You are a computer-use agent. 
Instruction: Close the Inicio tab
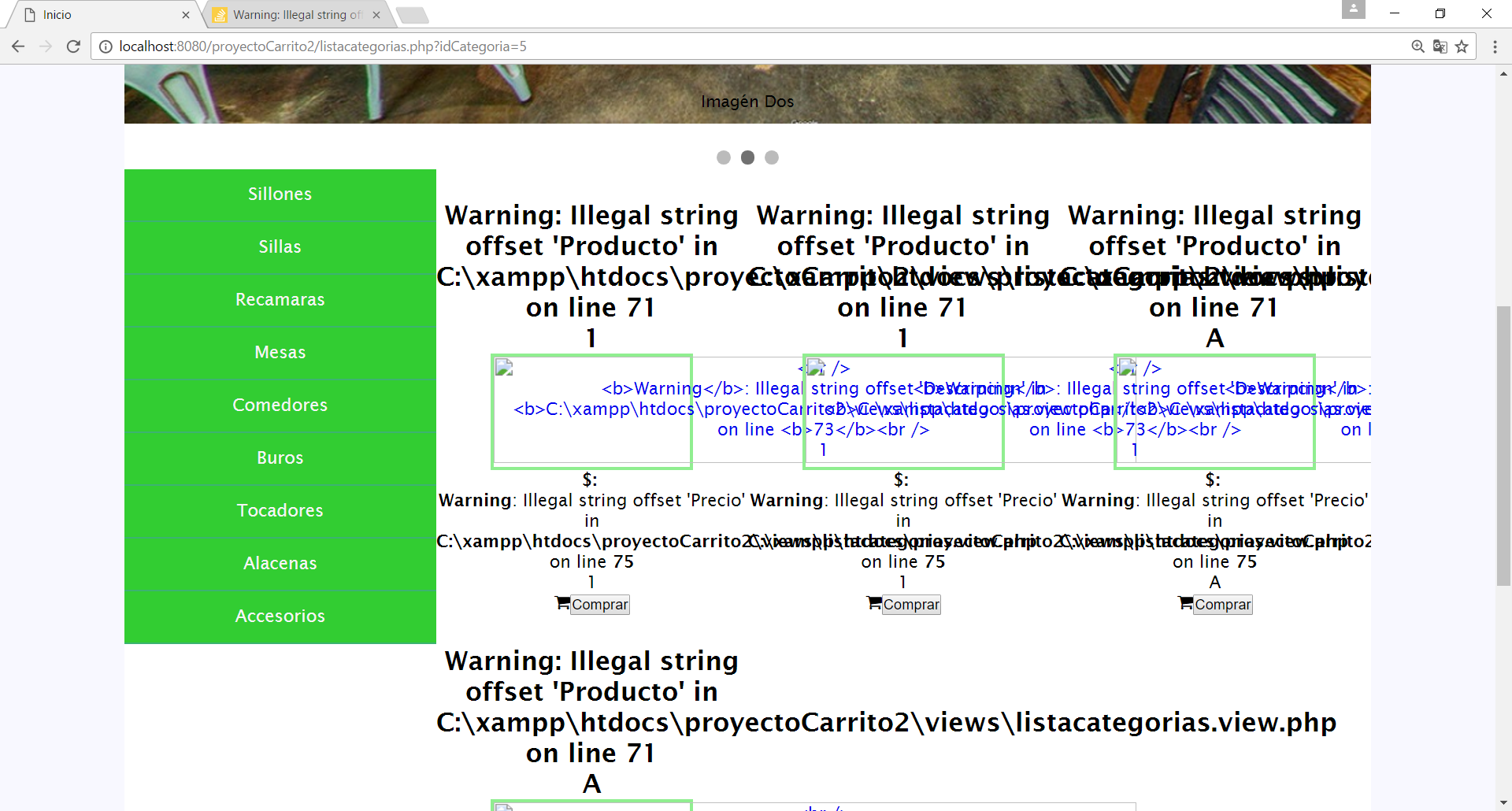pos(186,15)
